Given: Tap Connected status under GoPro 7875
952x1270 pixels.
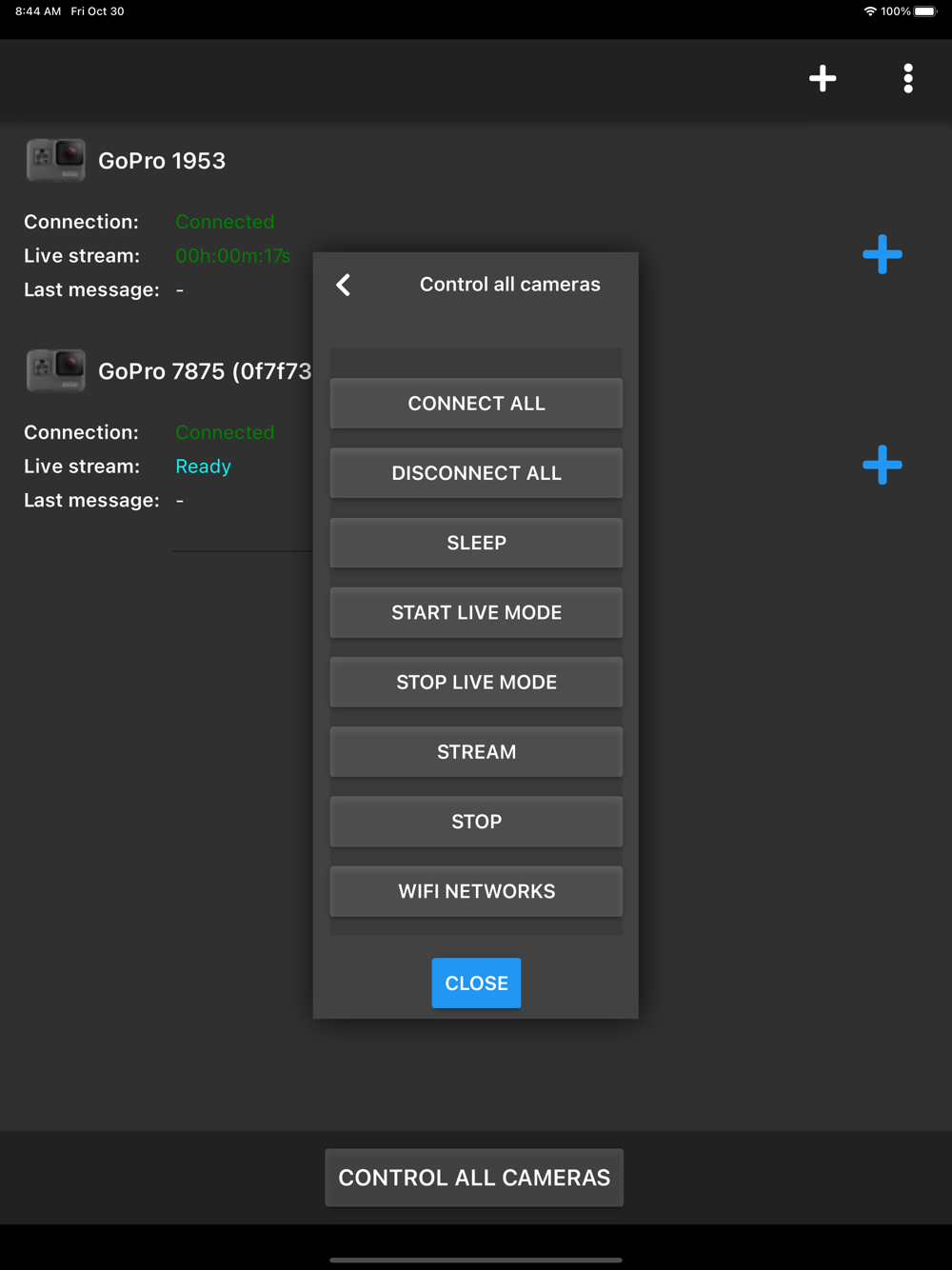Looking at the screenshot, I should click(225, 432).
